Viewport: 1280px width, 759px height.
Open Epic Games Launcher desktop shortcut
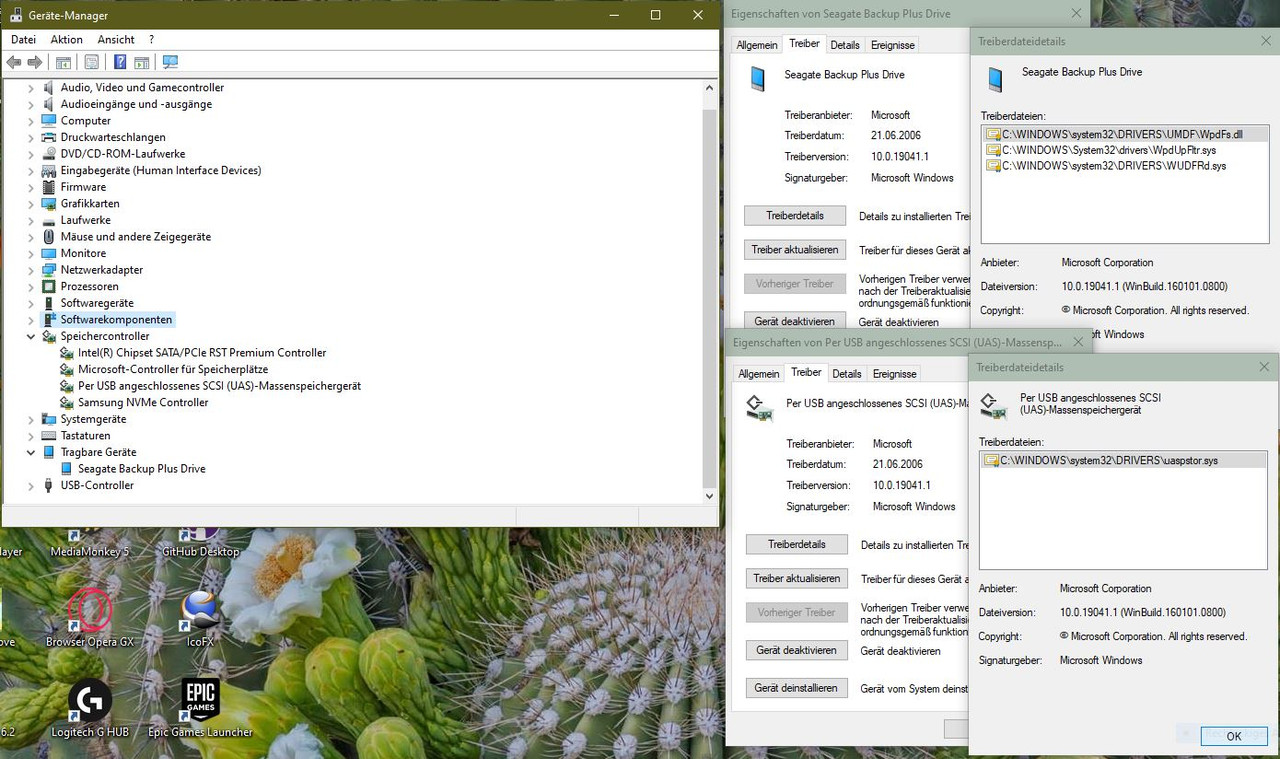click(200, 709)
